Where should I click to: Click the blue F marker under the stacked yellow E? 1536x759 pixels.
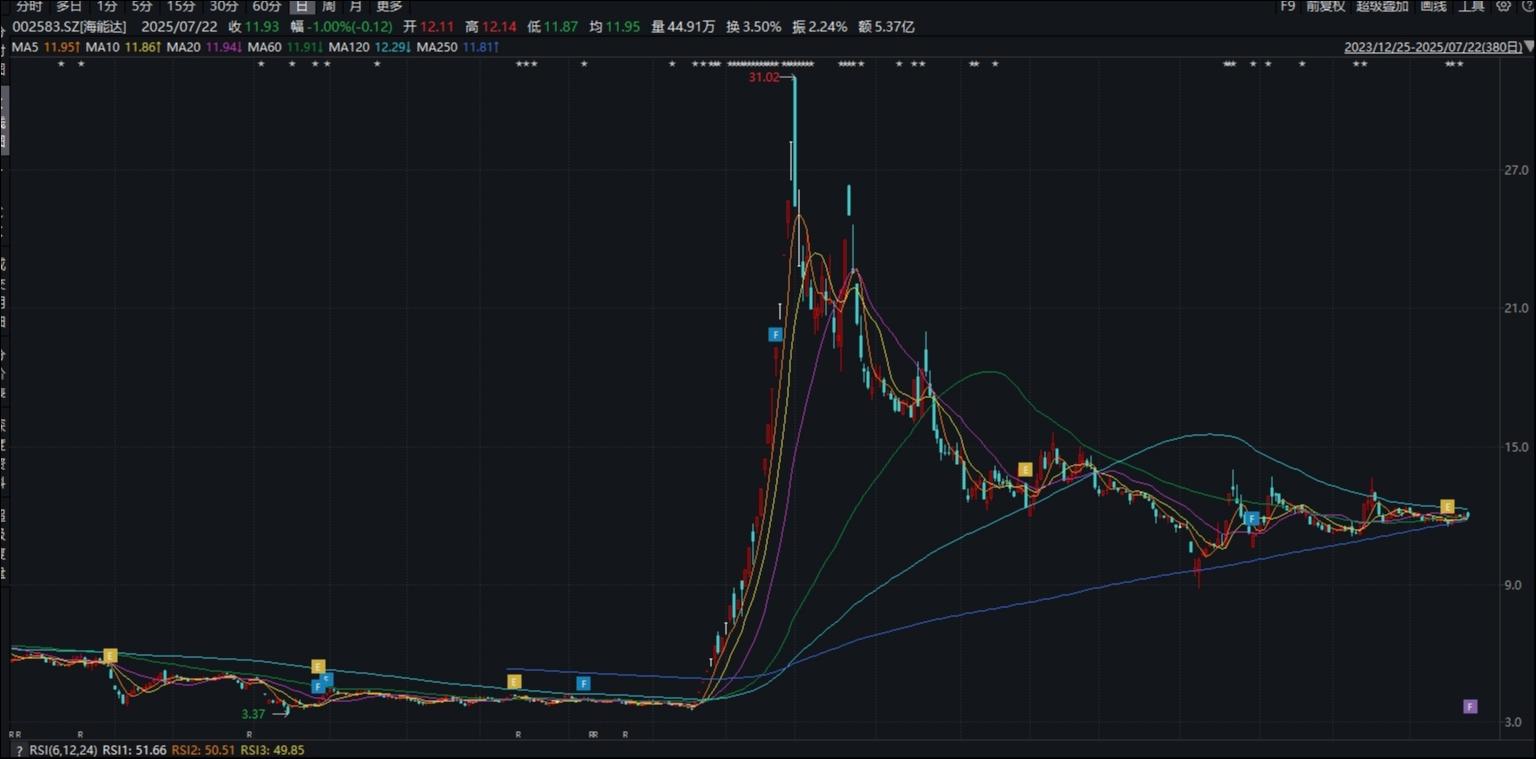pyautogui.click(x=318, y=686)
